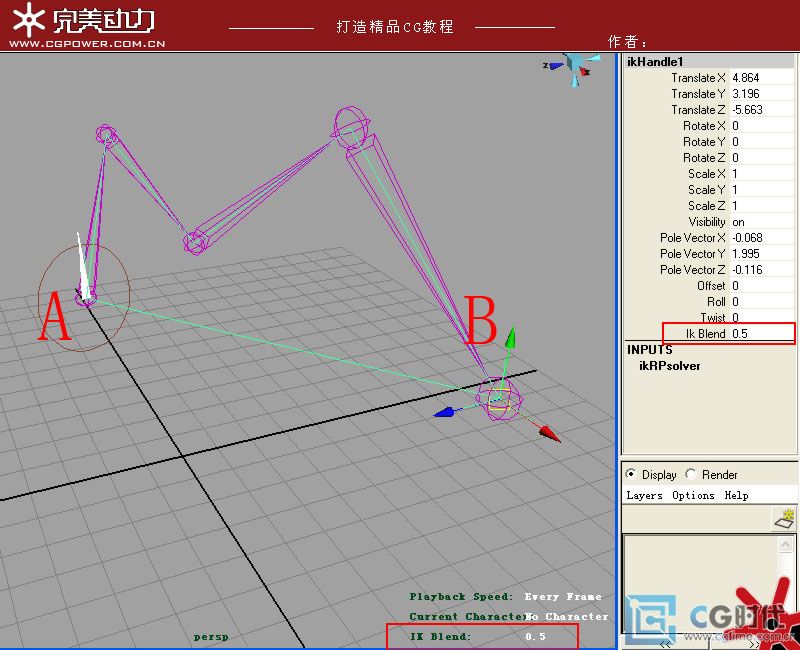The height and width of the screenshot is (650, 800).
Task: Select the ikHandle1 node name in channel box
Action: pyautogui.click(x=655, y=62)
